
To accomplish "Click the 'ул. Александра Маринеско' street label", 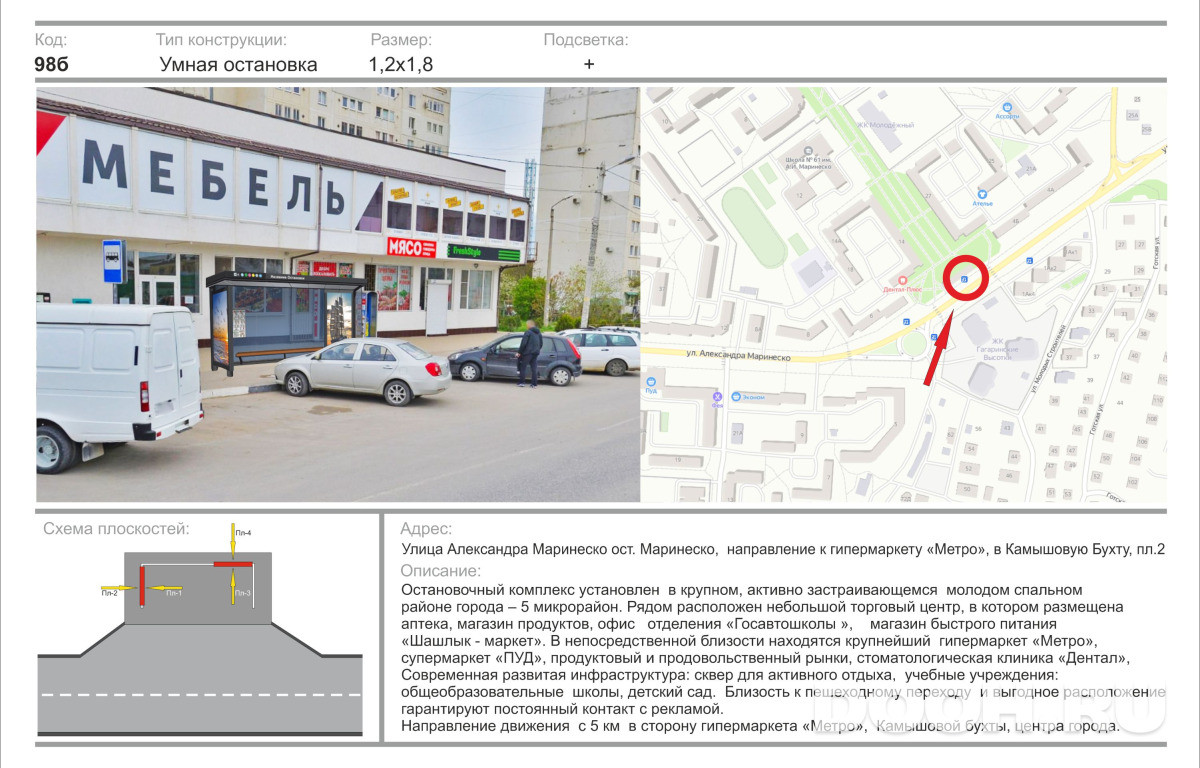I will (739, 357).
